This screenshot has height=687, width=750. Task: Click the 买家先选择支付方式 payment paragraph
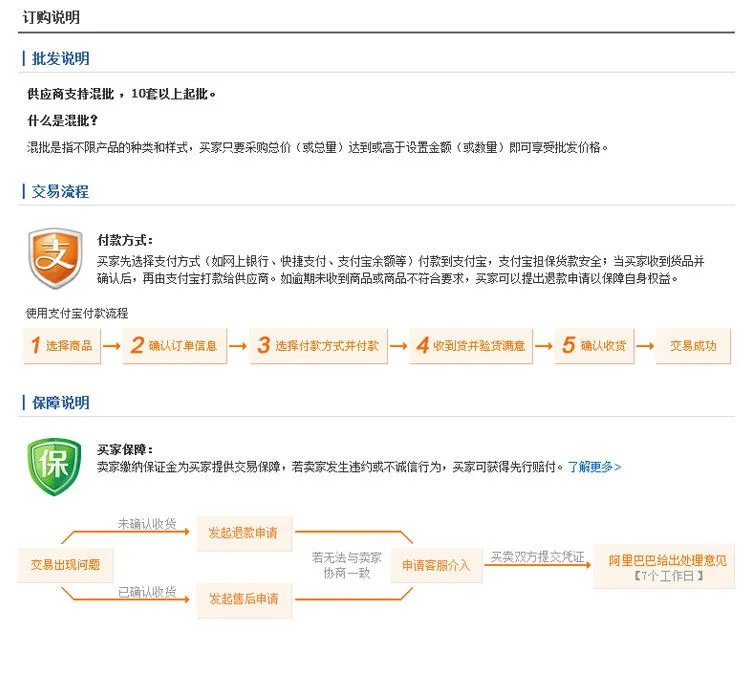click(x=401, y=270)
